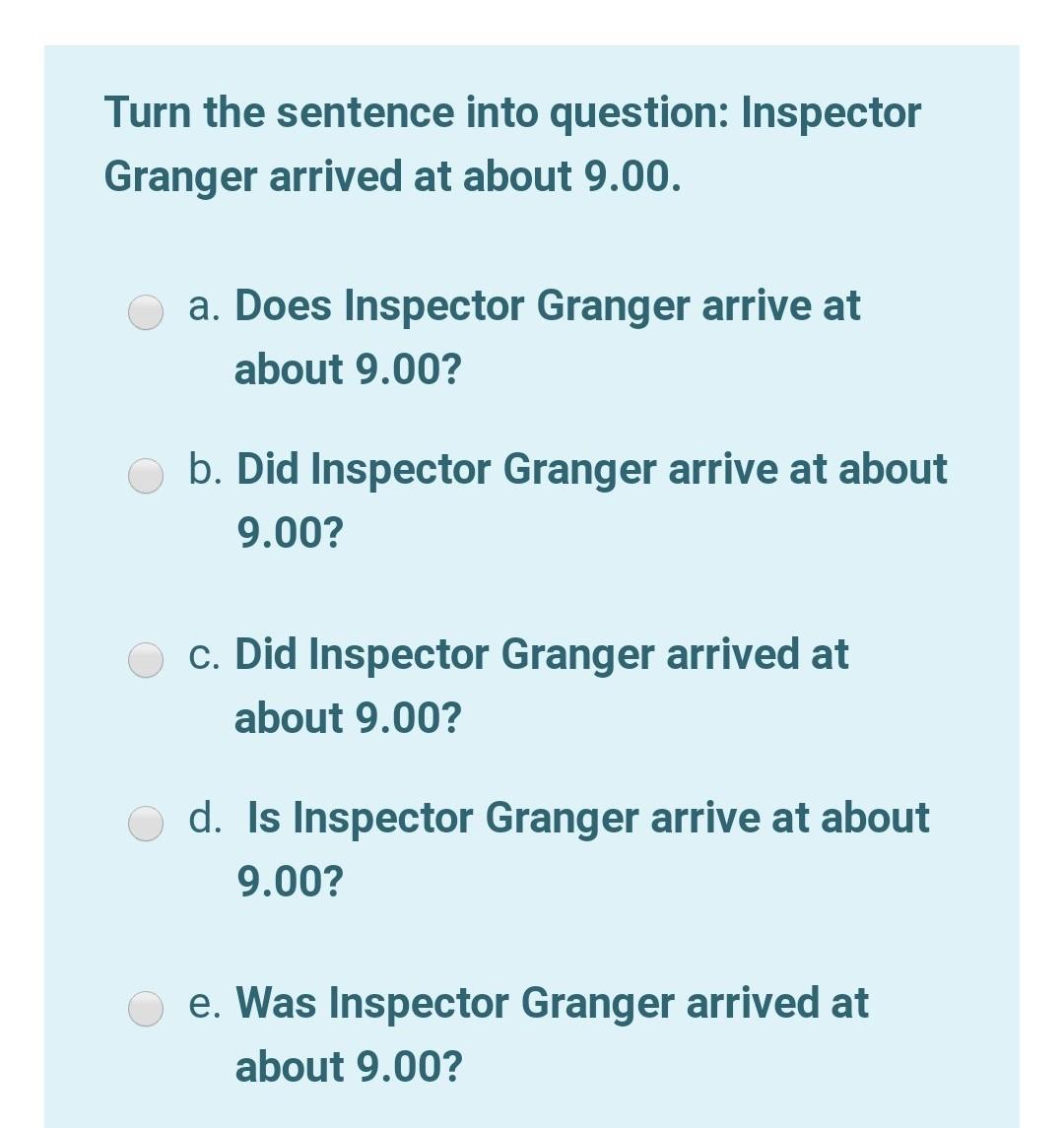This screenshot has height=1128, width=1064.
Task: Click the 'e.' letter label
Action: point(207,1003)
